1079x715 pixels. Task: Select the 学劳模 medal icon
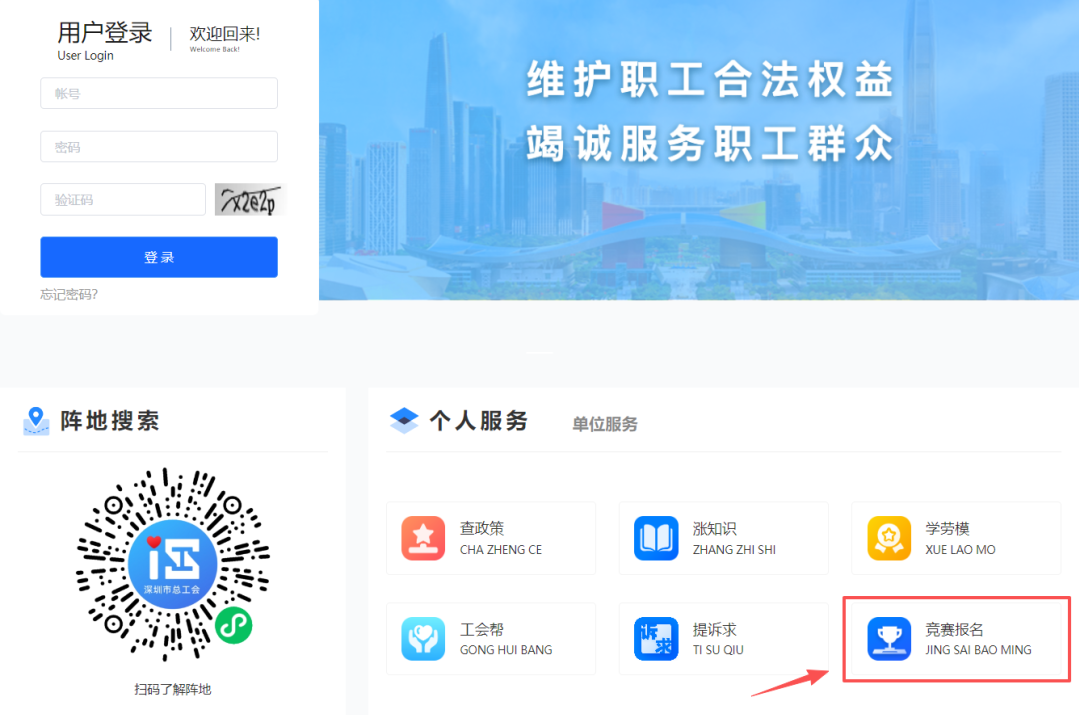pyautogui.click(x=889, y=538)
